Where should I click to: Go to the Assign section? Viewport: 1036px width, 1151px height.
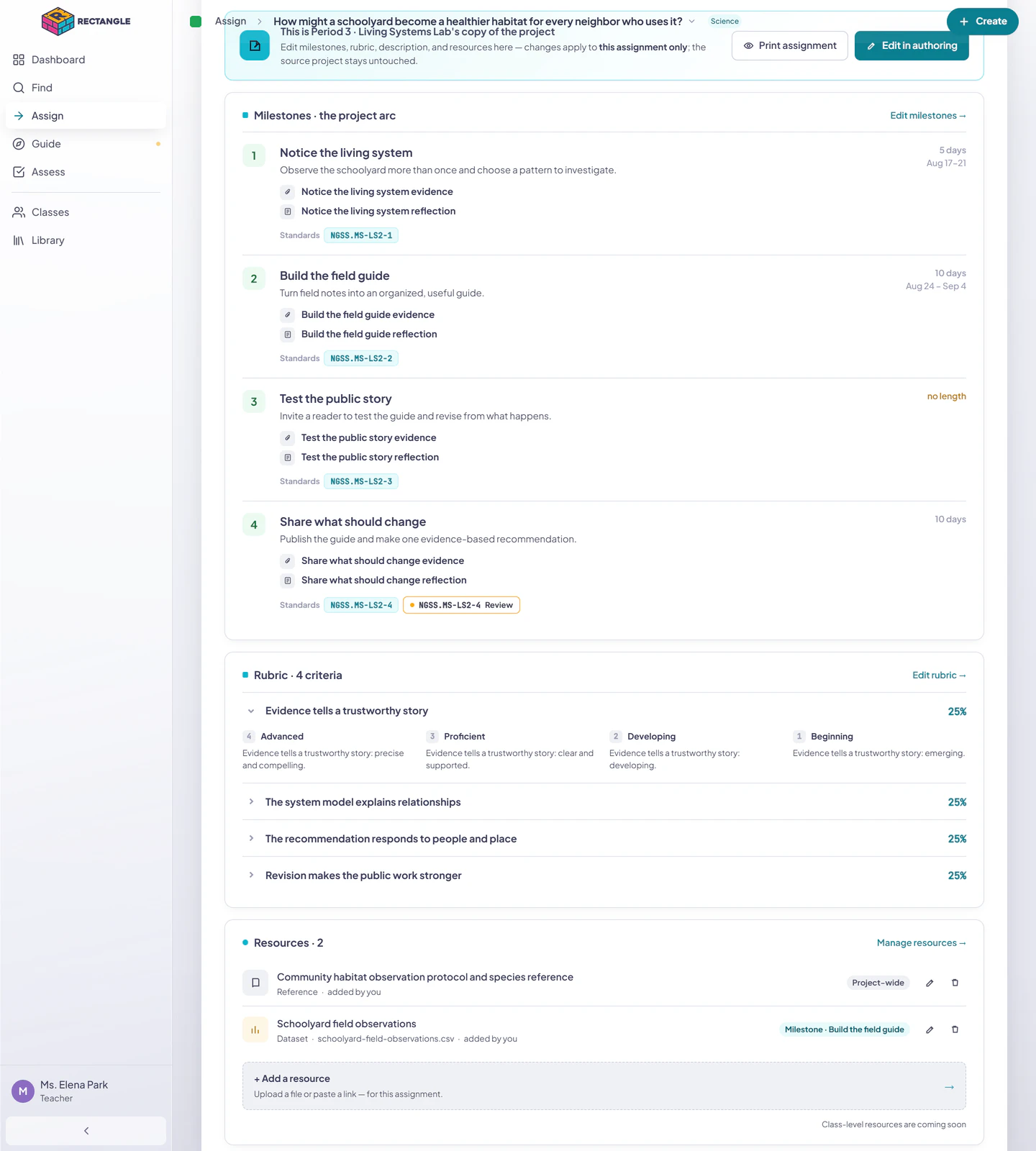pos(86,116)
